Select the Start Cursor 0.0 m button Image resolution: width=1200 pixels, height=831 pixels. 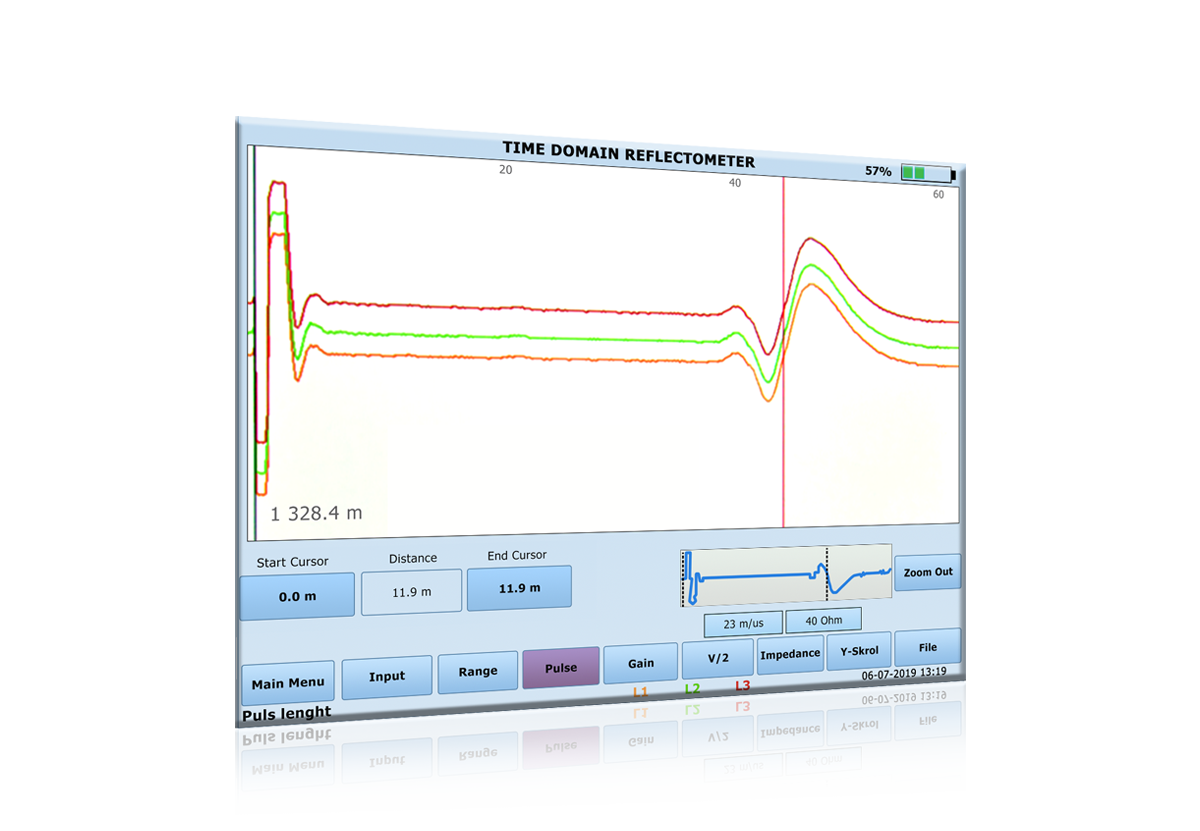coord(297,595)
